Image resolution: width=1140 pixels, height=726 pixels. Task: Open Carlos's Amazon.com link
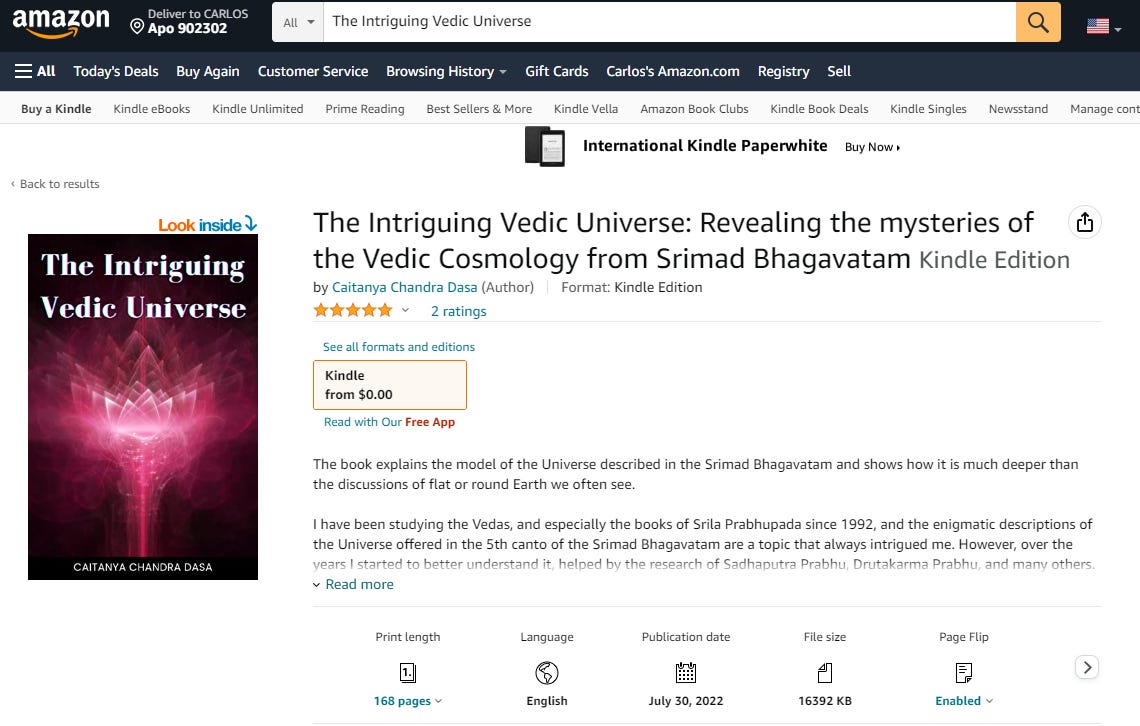(673, 71)
